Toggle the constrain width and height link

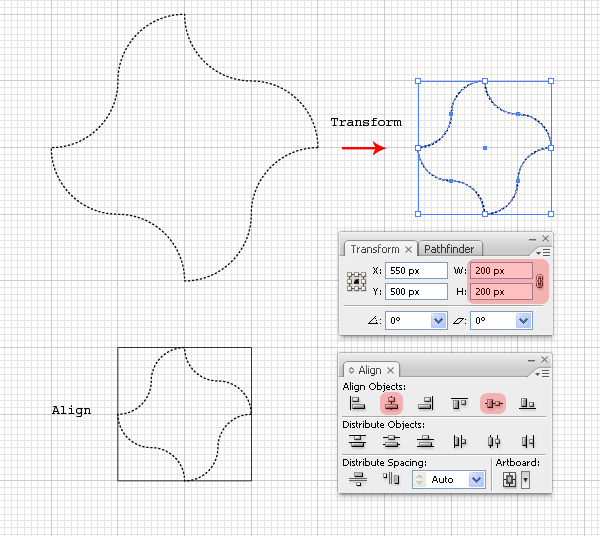[540, 281]
